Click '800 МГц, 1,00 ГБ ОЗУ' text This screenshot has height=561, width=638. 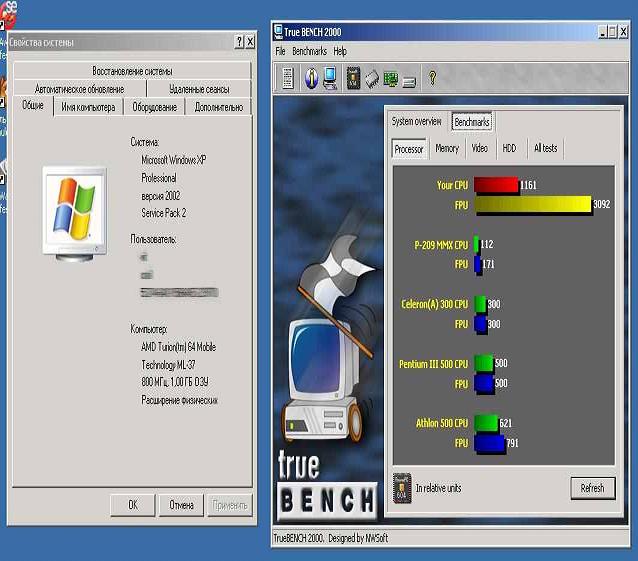pyautogui.click(x=175, y=382)
